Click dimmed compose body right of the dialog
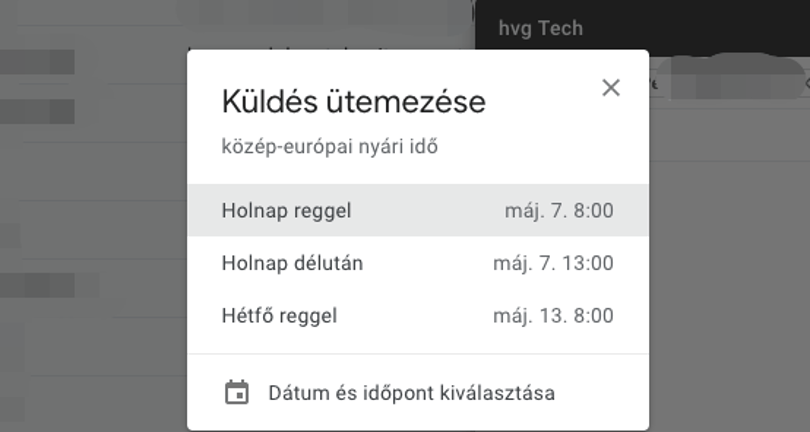The image size is (810, 432). tap(729, 269)
